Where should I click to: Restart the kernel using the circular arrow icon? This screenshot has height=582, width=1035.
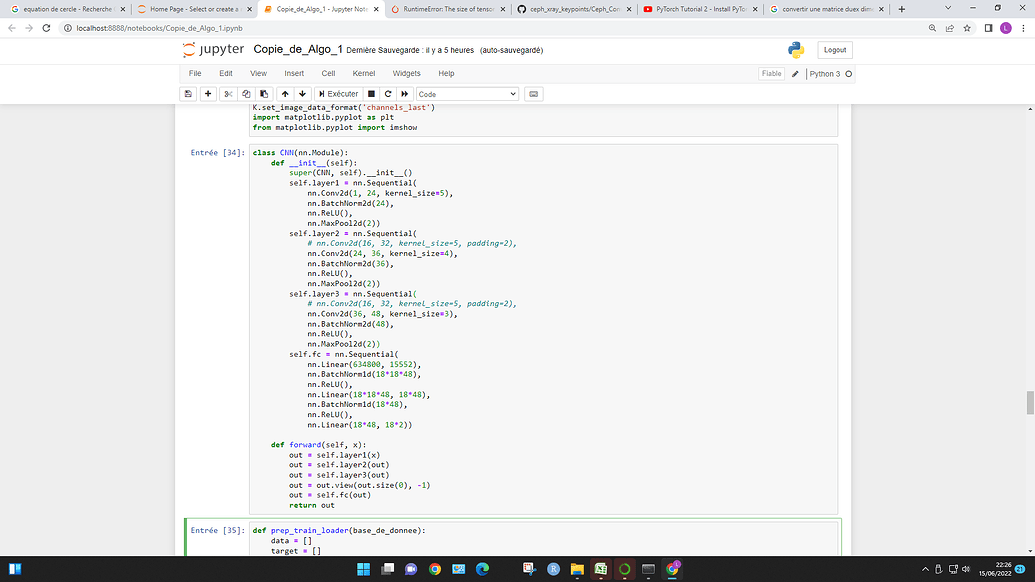point(387,94)
